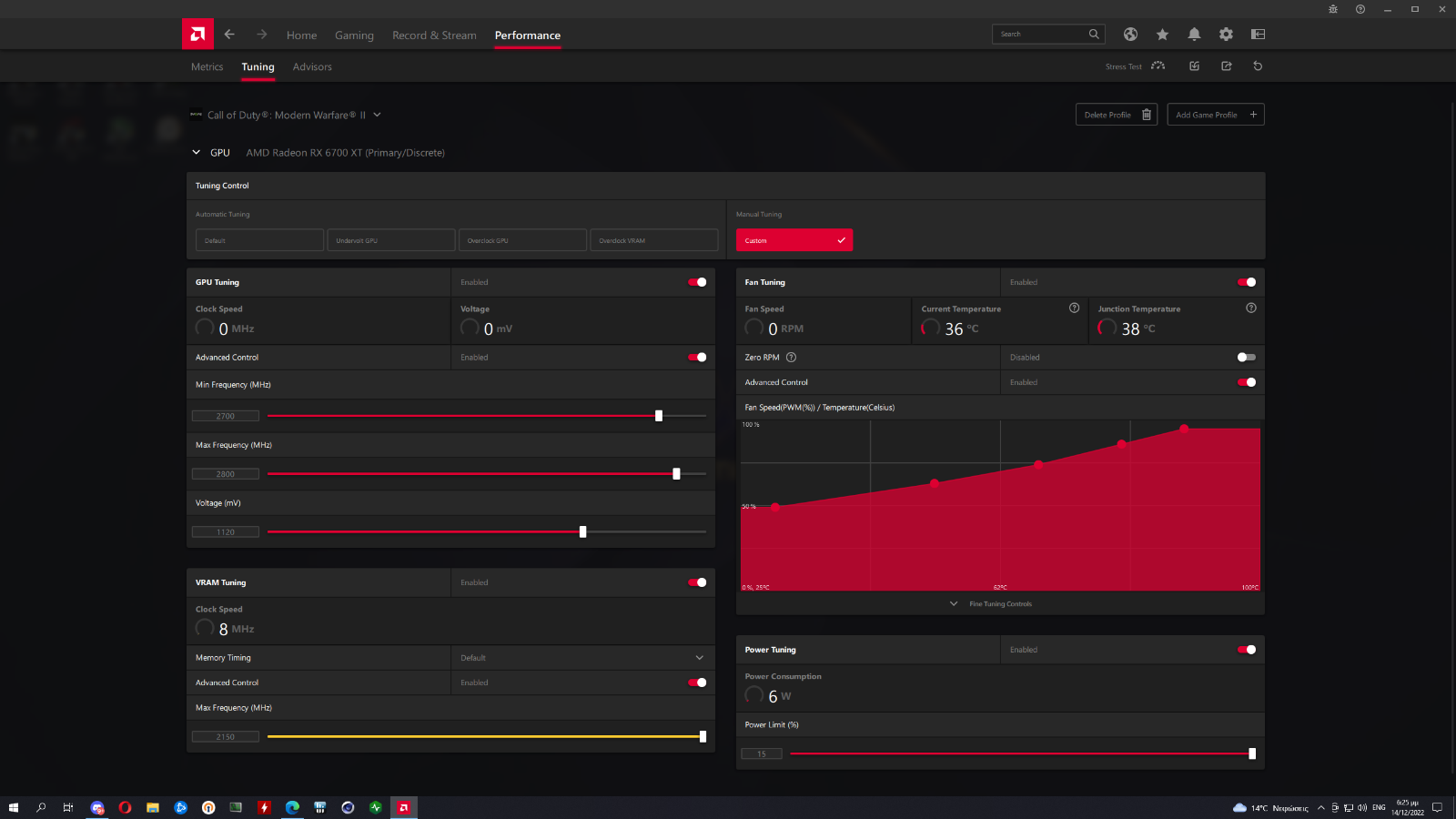The height and width of the screenshot is (819, 1456).
Task: Toggle GPU Advanced Control switch
Action: tap(697, 357)
